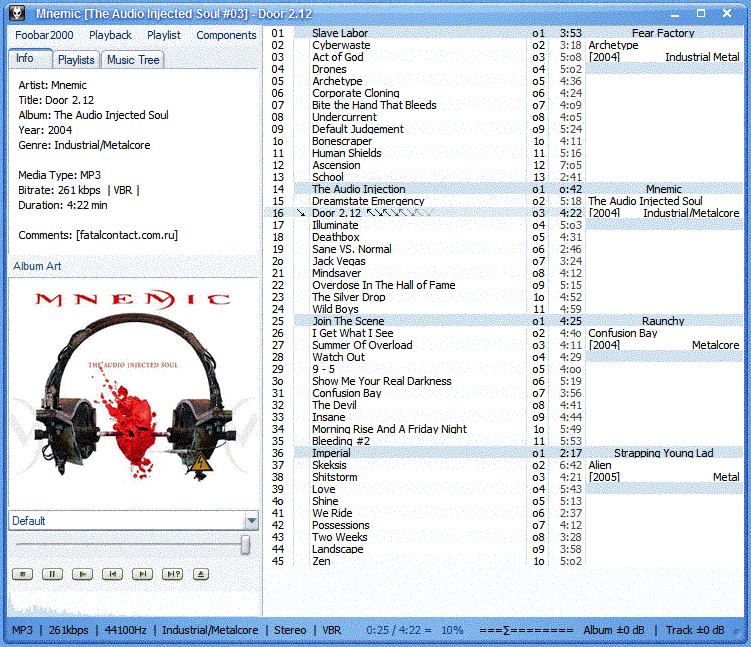Click the Mnemic artist header in playlist

click(663, 189)
